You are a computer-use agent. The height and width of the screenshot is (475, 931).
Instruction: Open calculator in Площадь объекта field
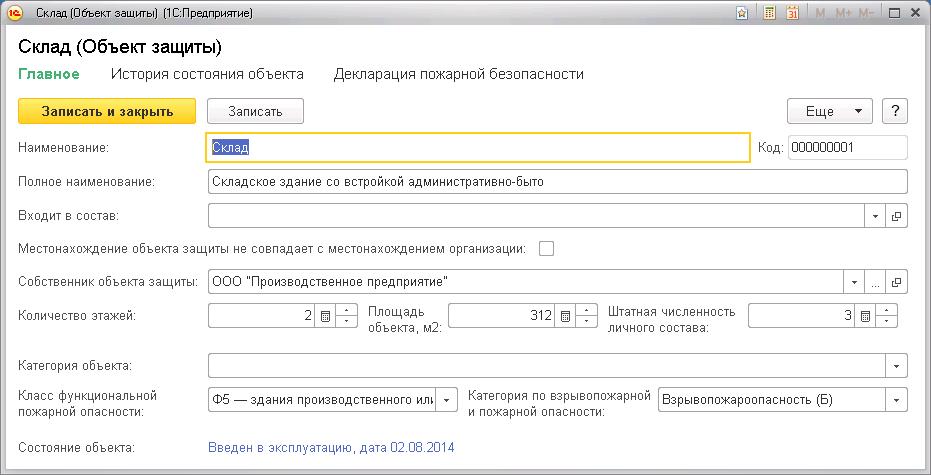(x=564, y=316)
